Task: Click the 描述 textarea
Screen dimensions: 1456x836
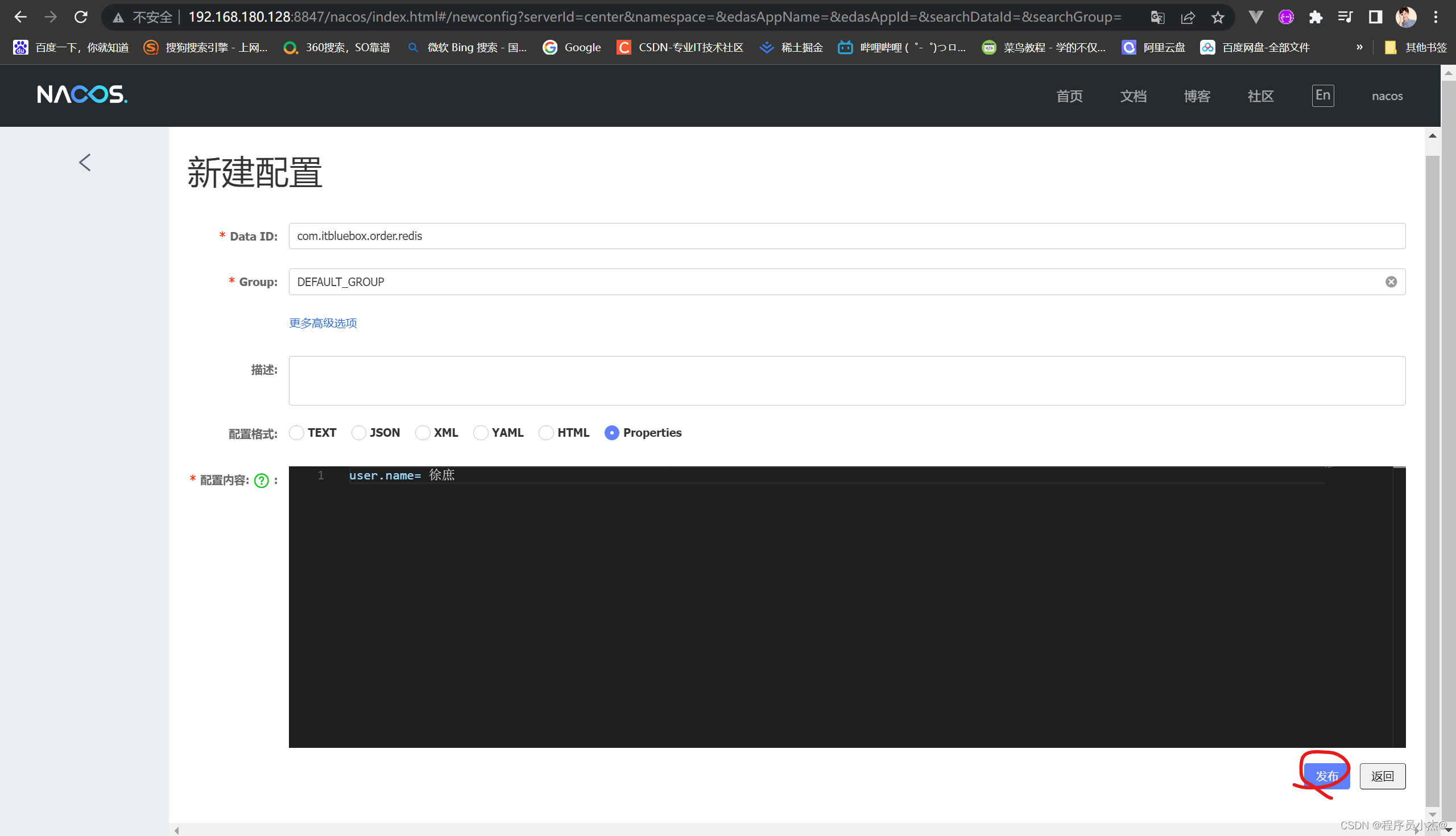Action: click(x=847, y=380)
